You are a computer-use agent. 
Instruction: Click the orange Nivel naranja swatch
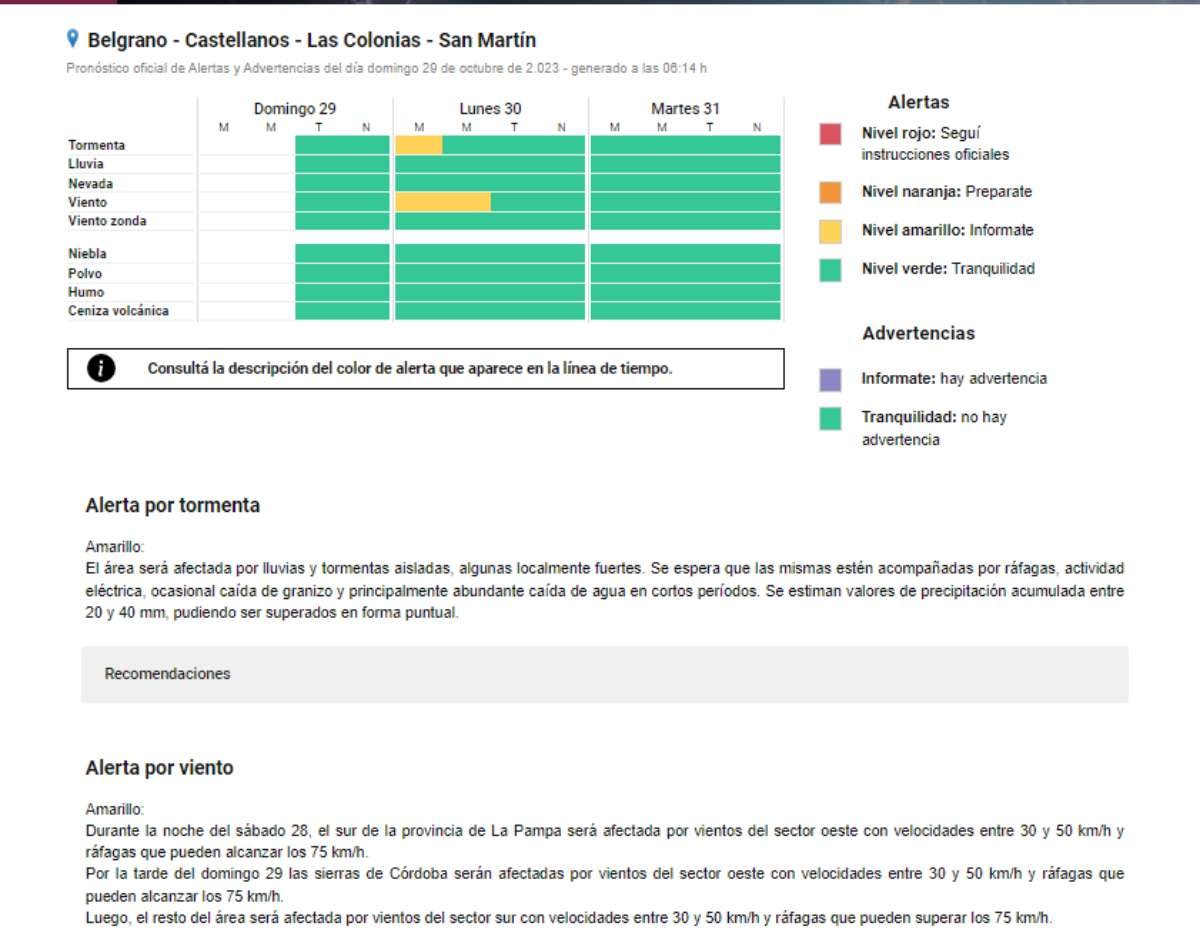(830, 192)
